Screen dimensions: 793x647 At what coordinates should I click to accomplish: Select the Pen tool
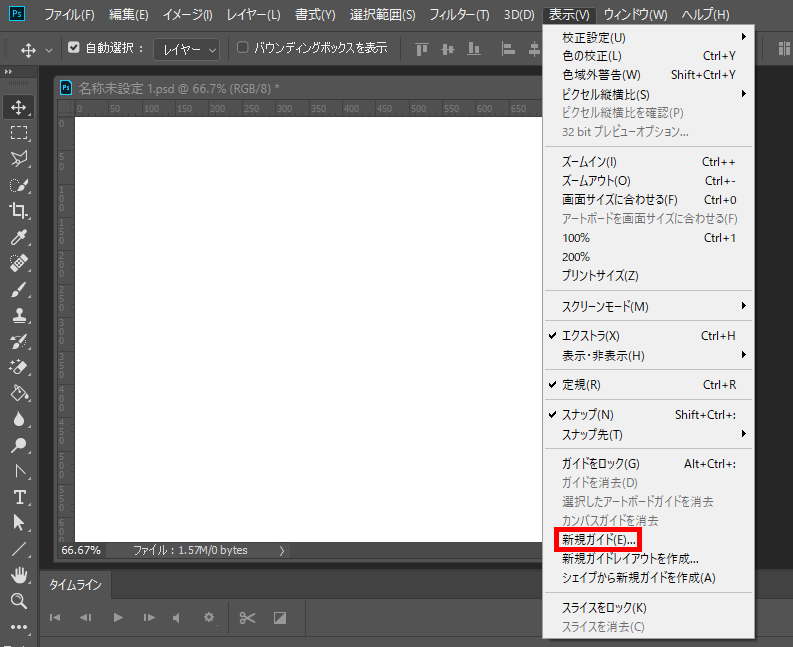(x=19, y=471)
